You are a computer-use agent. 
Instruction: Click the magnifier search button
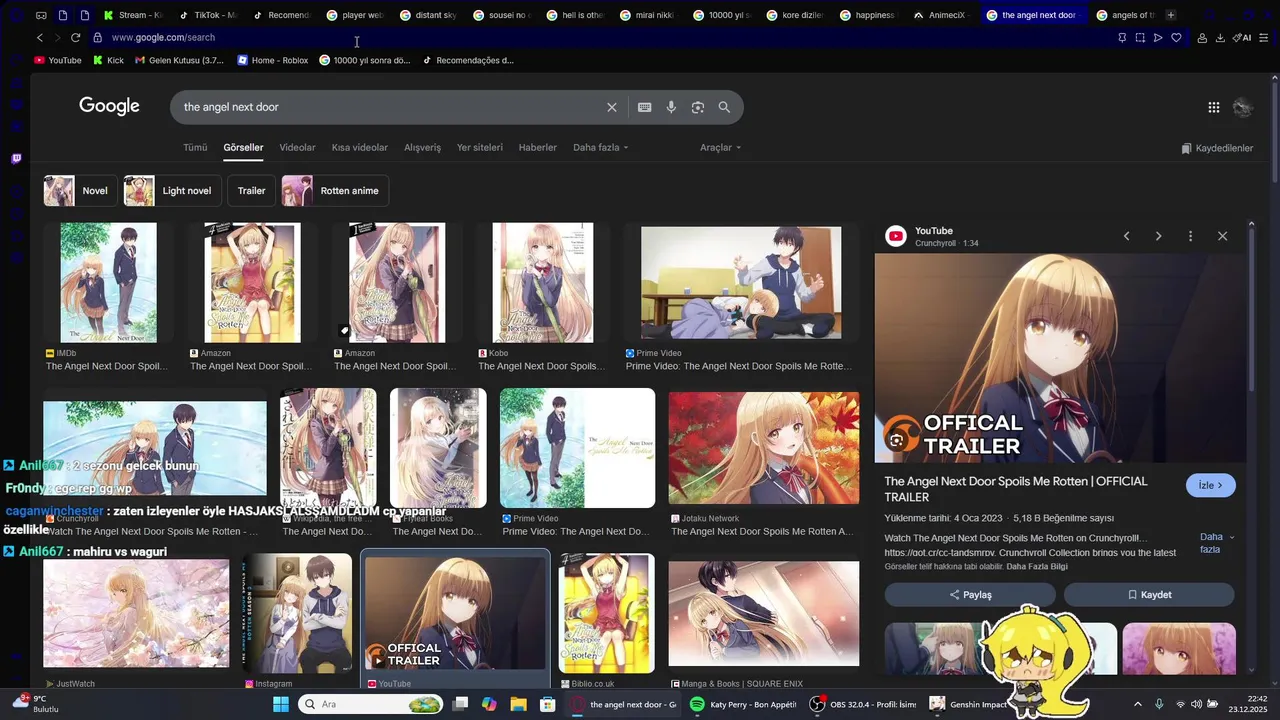(724, 107)
